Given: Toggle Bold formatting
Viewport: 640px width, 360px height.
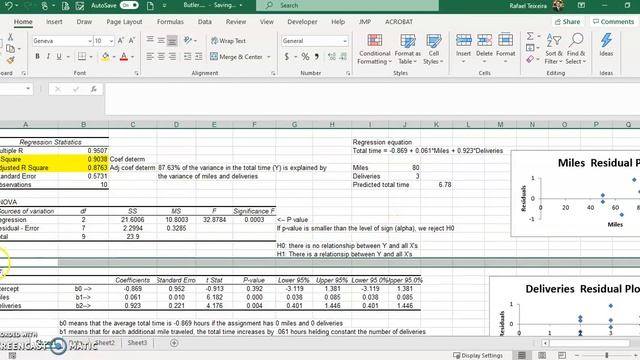Looking at the screenshot, I should (37, 56).
